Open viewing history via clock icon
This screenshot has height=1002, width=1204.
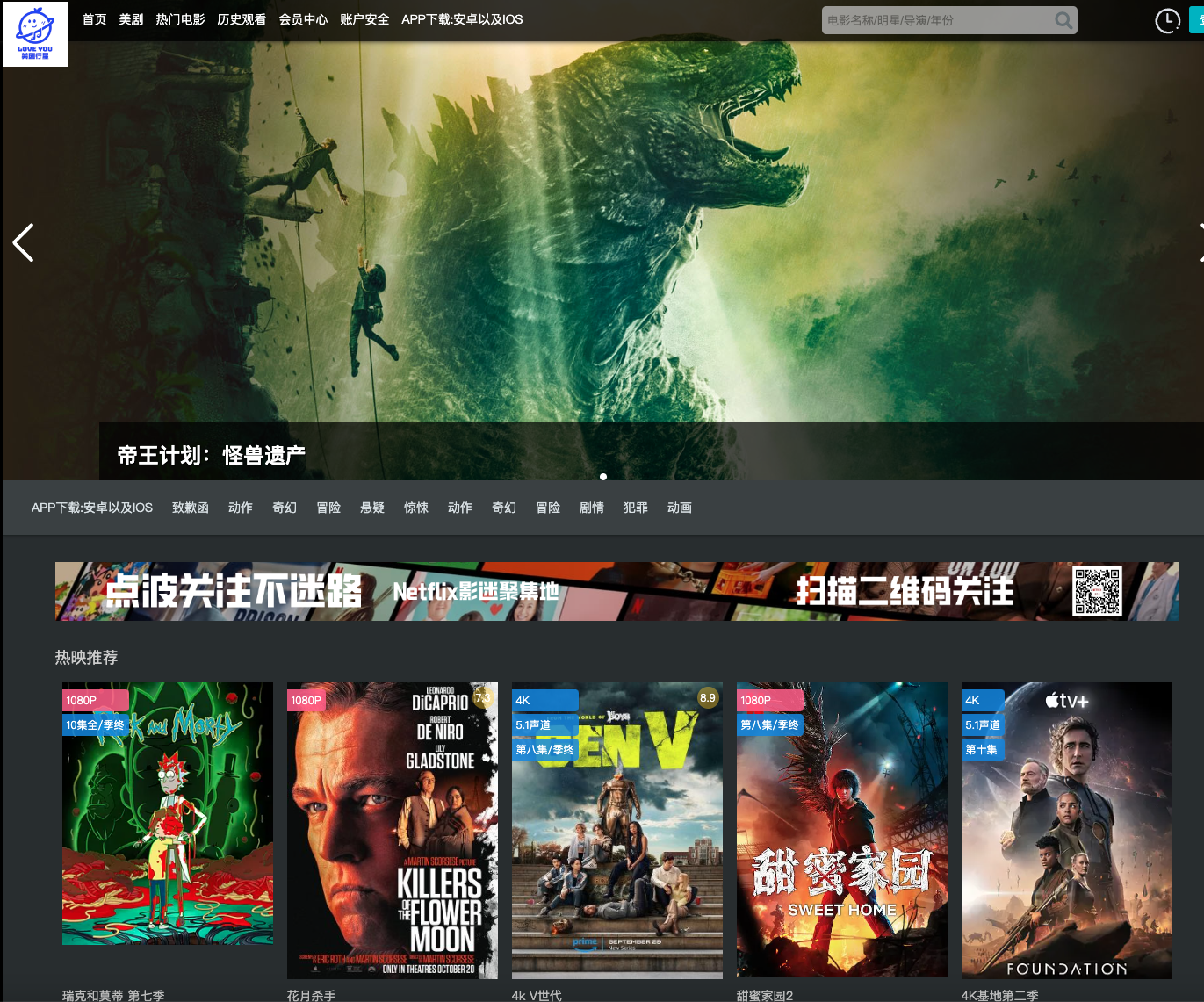(1167, 20)
